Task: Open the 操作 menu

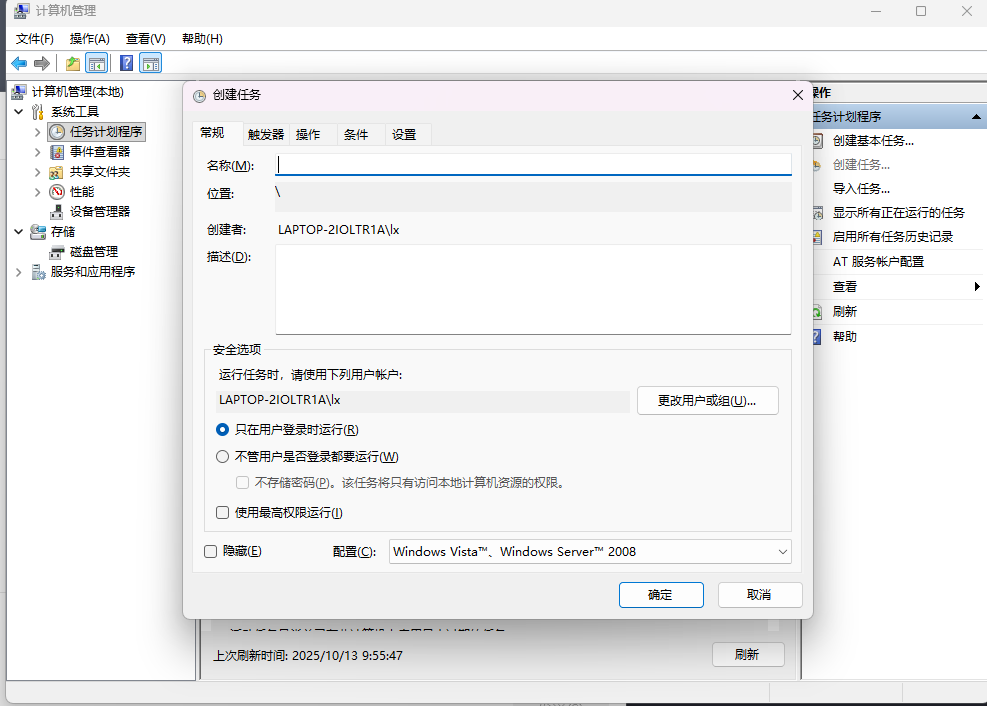Action: pos(90,38)
